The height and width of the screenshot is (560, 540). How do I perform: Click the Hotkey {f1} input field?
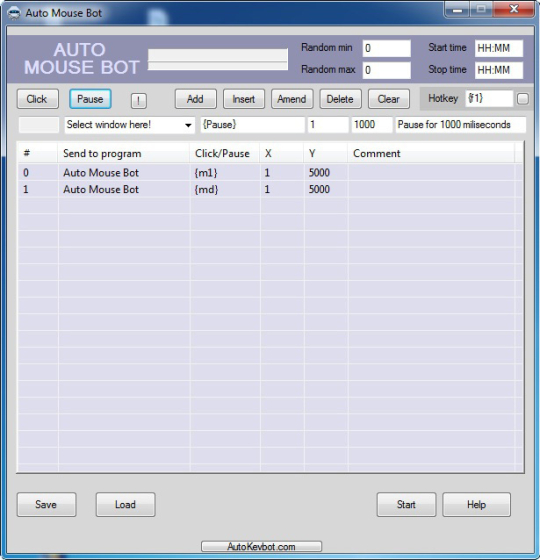[489, 98]
